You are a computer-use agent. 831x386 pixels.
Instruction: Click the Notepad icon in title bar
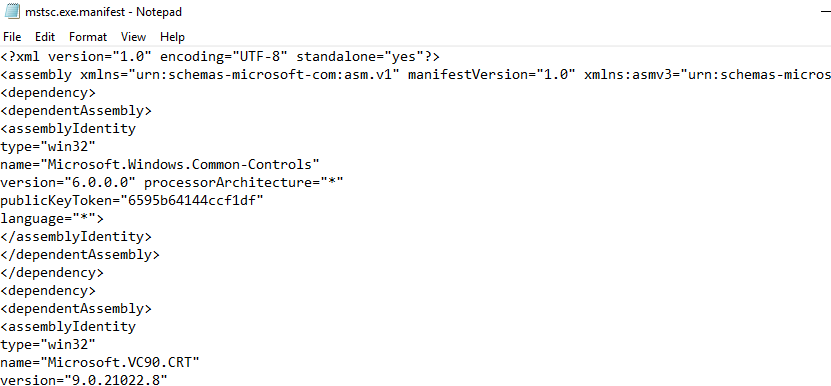(x=12, y=12)
